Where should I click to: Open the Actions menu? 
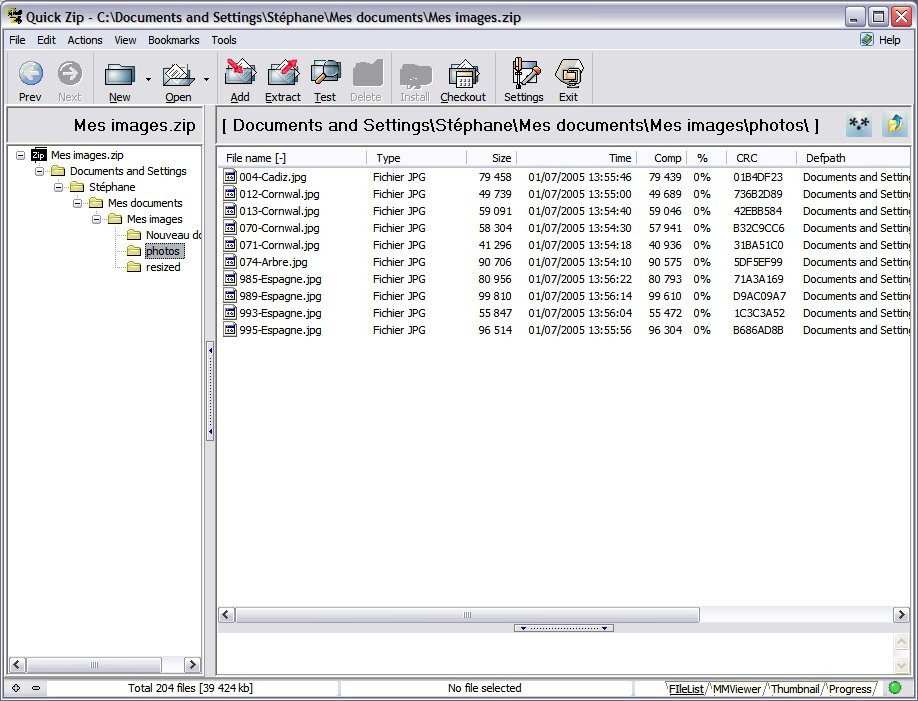tap(85, 40)
